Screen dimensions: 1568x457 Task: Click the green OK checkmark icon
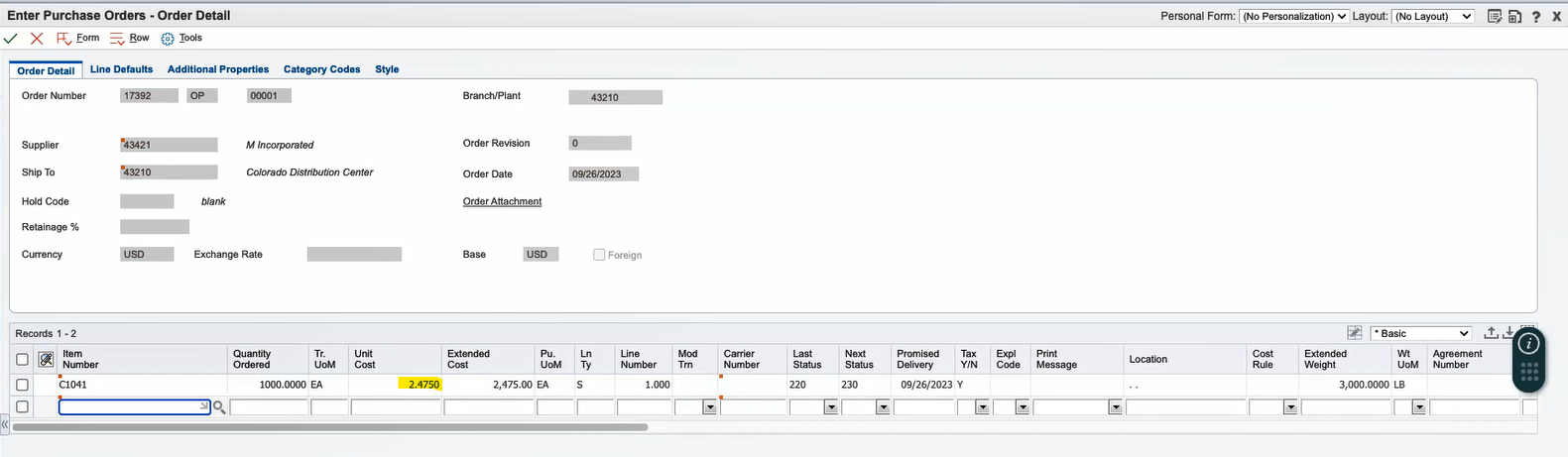pyautogui.click(x=11, y=39)
